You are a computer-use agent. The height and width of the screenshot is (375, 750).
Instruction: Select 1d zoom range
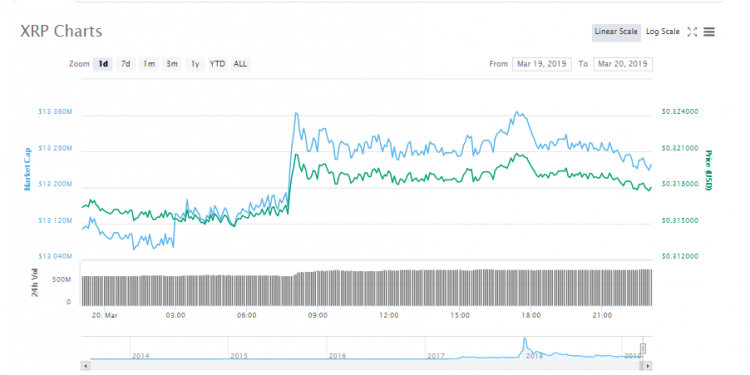103,64
